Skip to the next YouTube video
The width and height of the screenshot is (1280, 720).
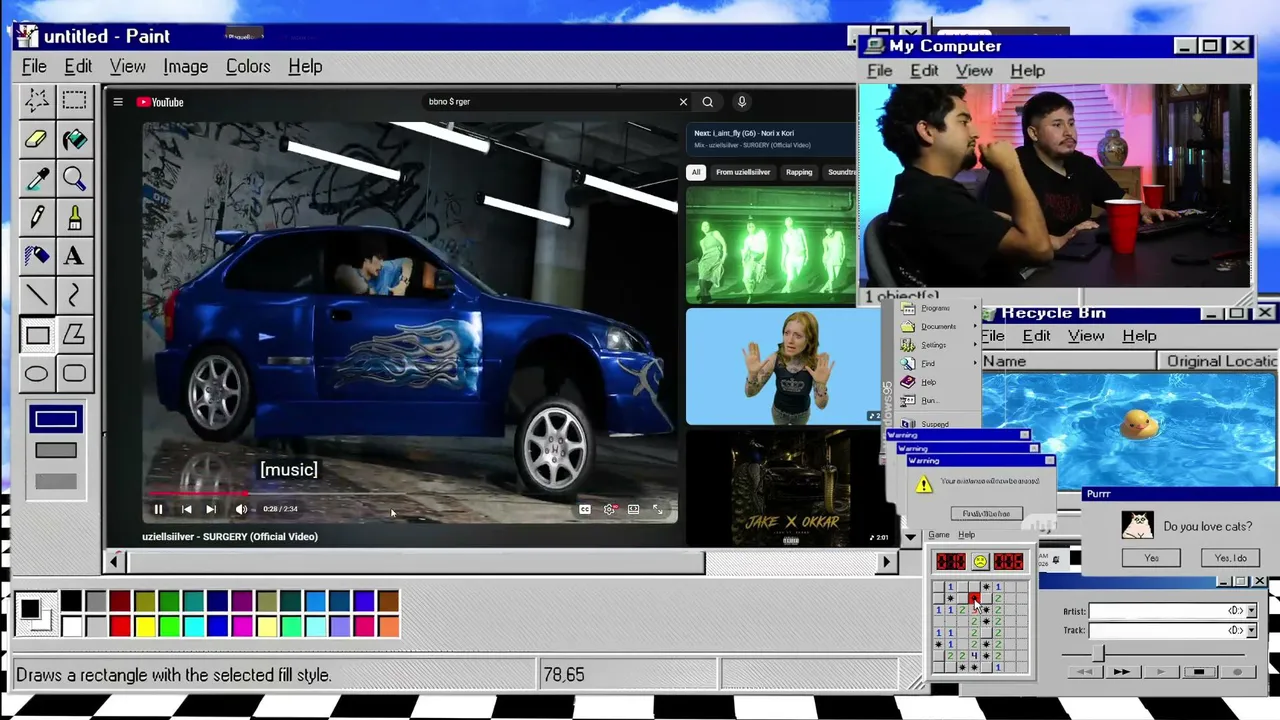point(211,509)
